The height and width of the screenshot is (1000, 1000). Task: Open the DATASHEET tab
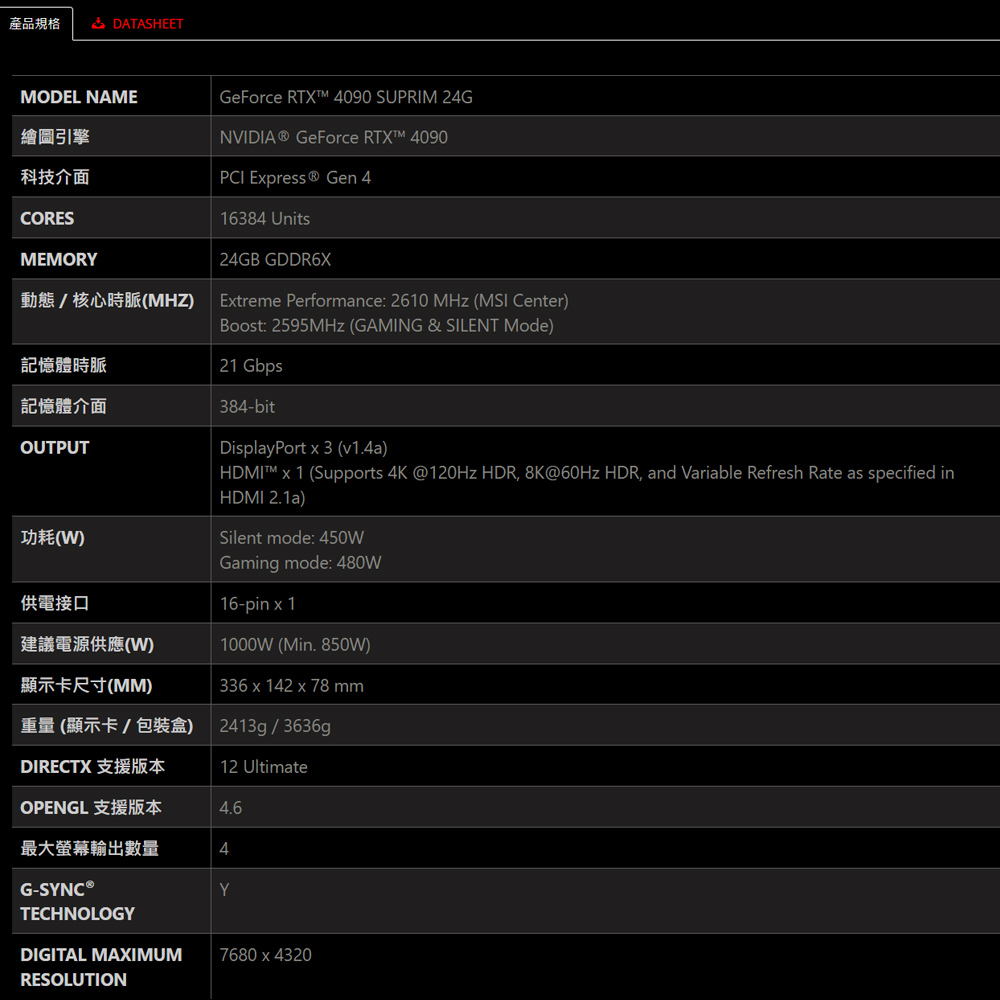point(147,24)
